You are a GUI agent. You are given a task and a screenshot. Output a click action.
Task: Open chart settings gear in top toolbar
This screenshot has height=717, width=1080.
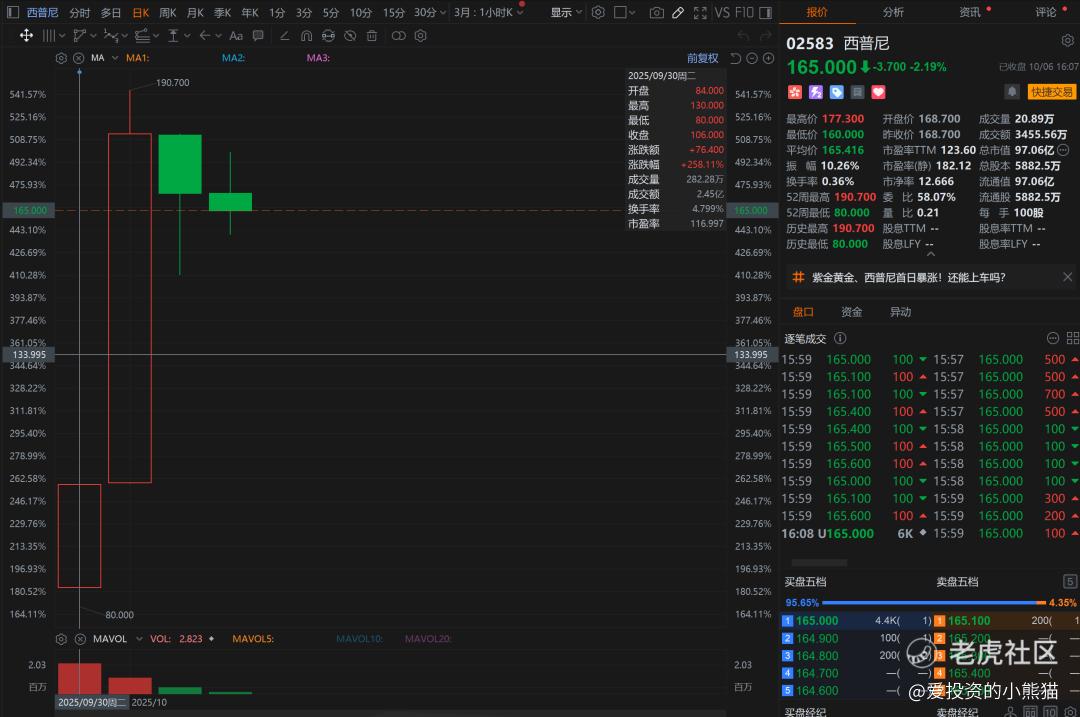point(599,12)
